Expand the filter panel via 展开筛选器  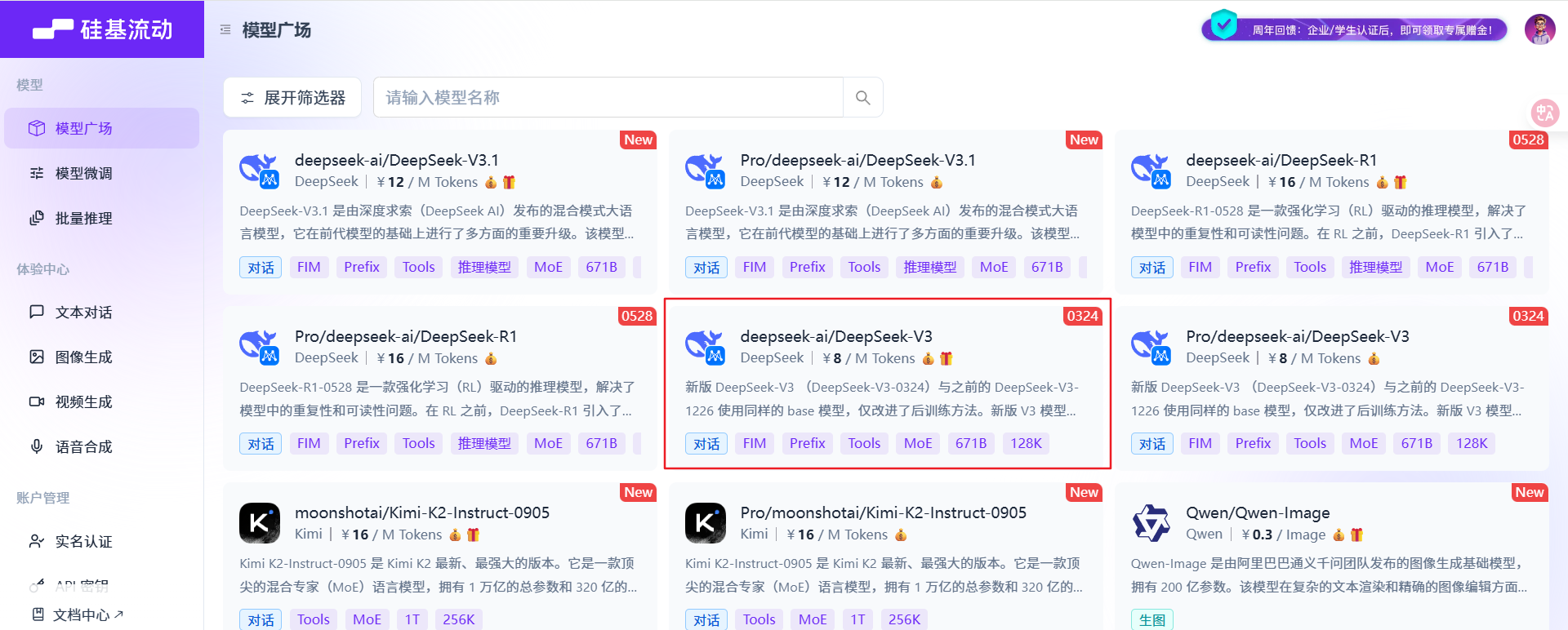coord(292,98)
